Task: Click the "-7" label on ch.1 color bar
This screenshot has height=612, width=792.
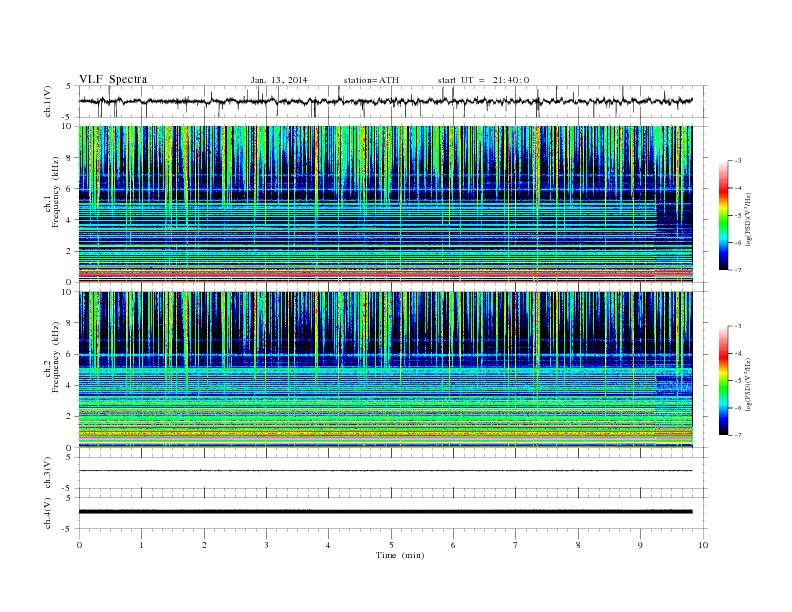Action: (x=738, y=270)
